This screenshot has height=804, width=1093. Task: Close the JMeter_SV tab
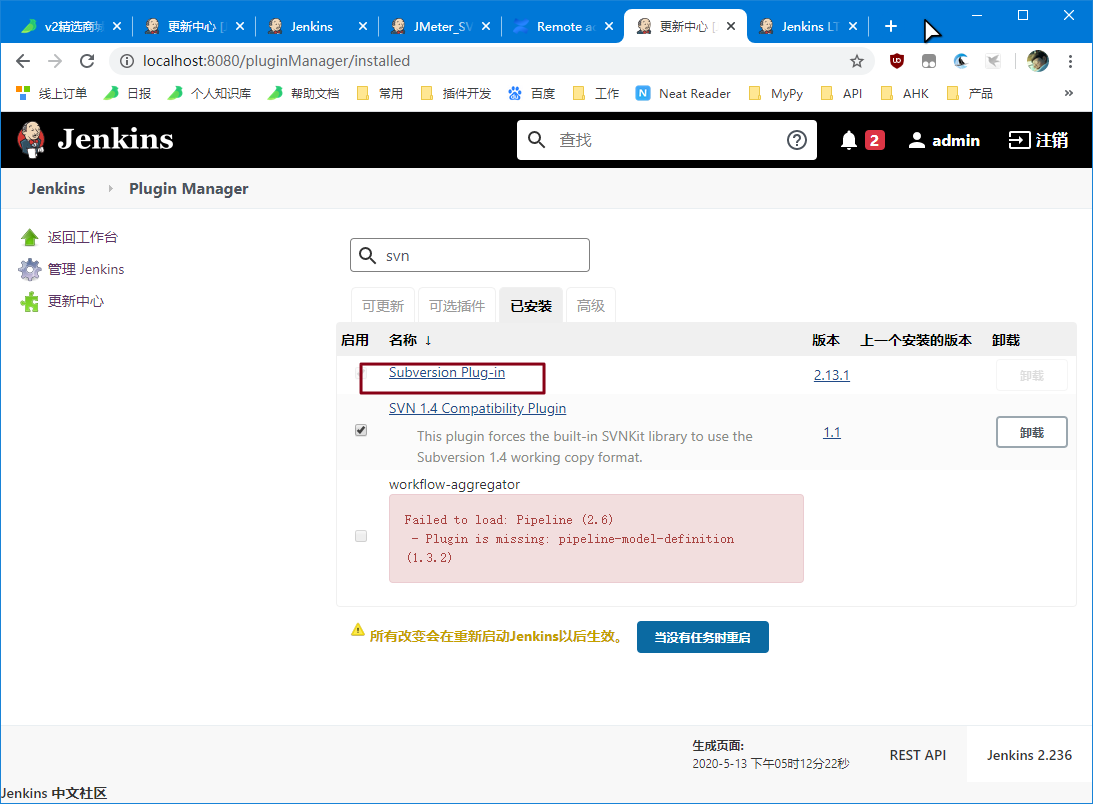point(486,26)
